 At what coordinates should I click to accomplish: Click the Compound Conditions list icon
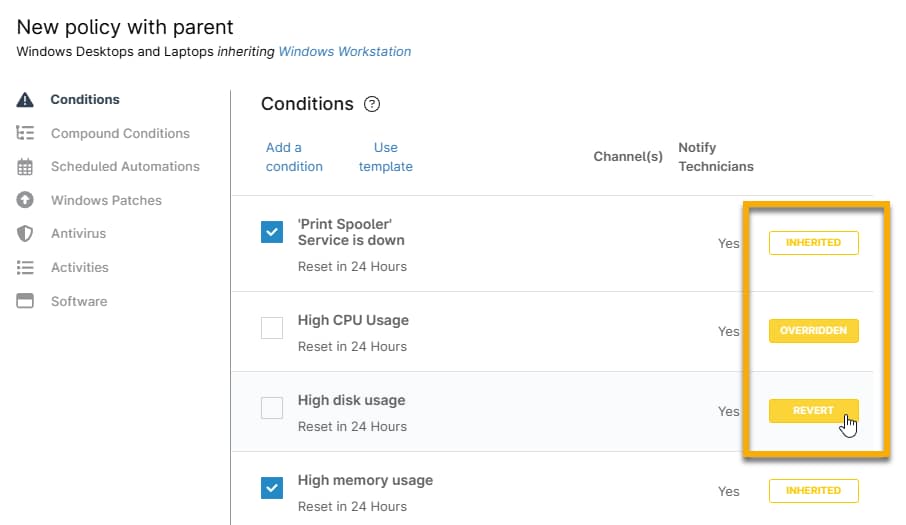[26, 133]
